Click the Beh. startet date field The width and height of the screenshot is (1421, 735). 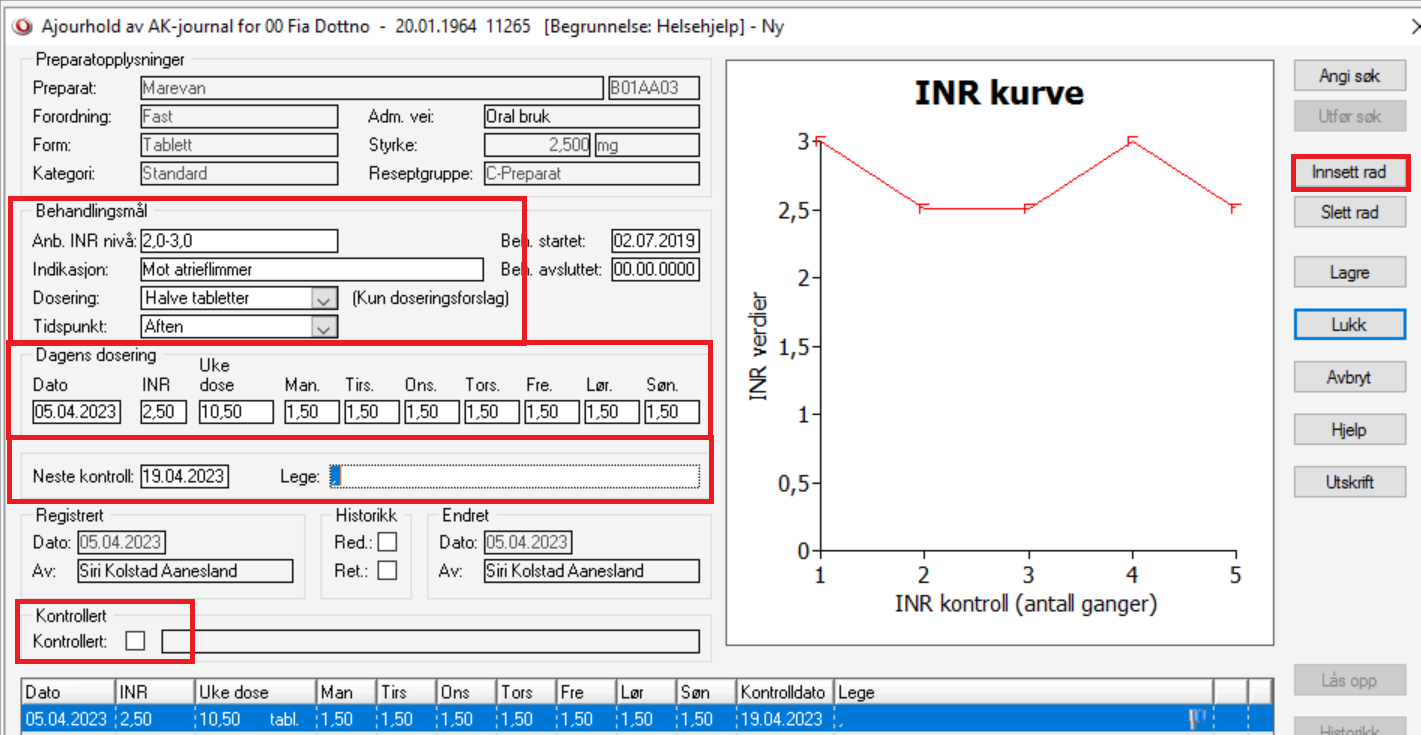pos(655,241)
